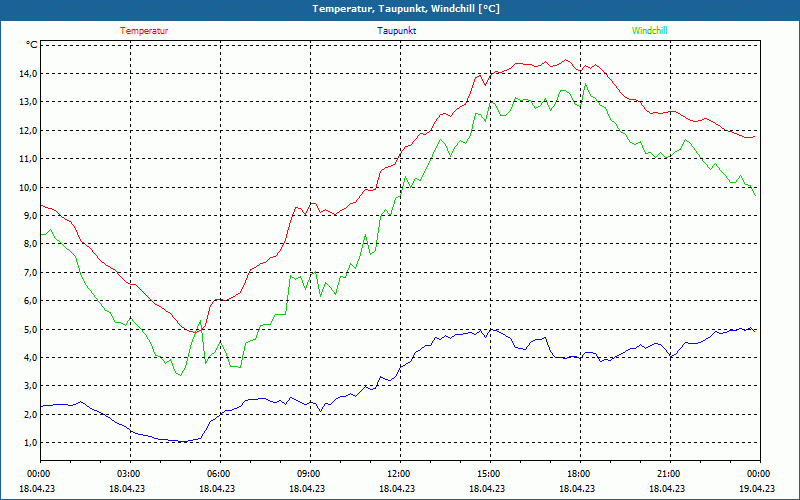Screen dimensions: 800x500
Task: Click the 18:00 time label
Action: pos(580,474)
